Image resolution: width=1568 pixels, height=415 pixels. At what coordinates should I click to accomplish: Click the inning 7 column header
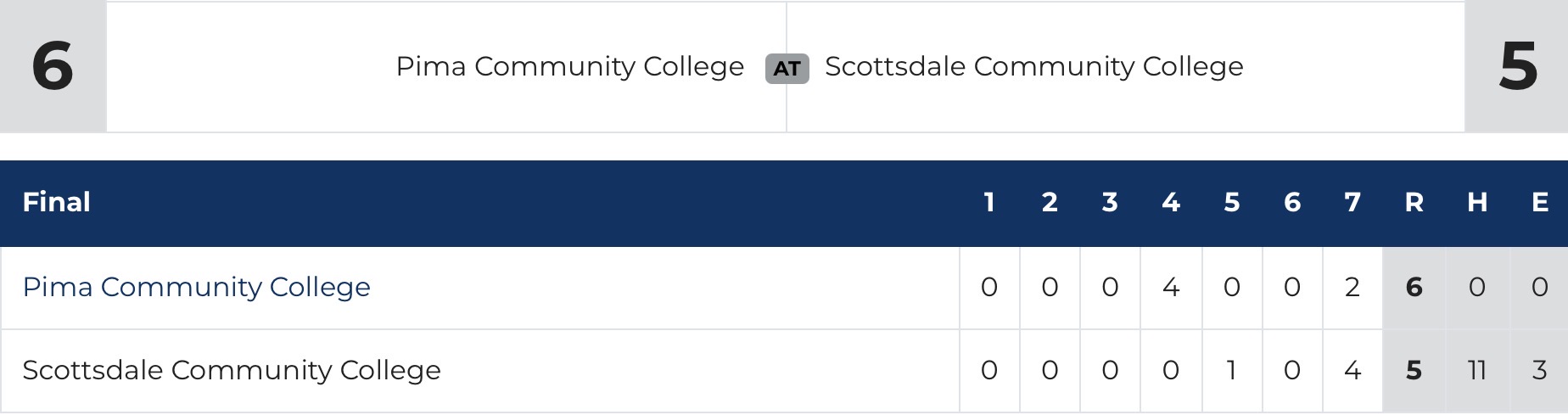coord(1352,203)
